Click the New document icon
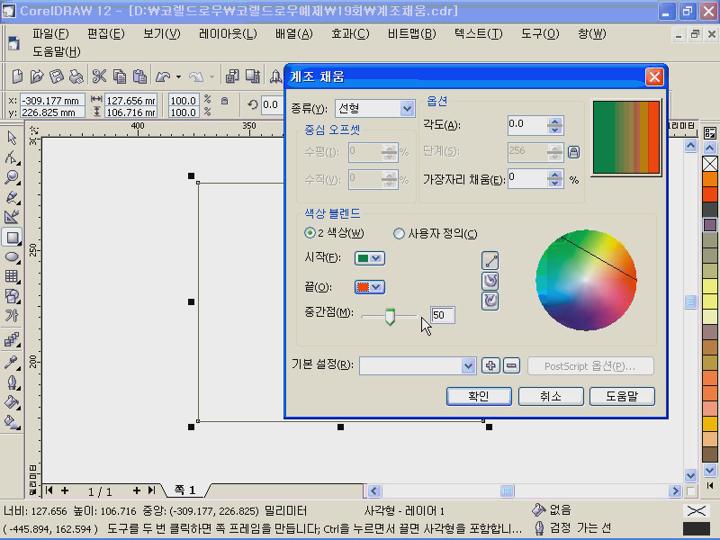The width and height of the screenshot is (720, 540). 17,76
